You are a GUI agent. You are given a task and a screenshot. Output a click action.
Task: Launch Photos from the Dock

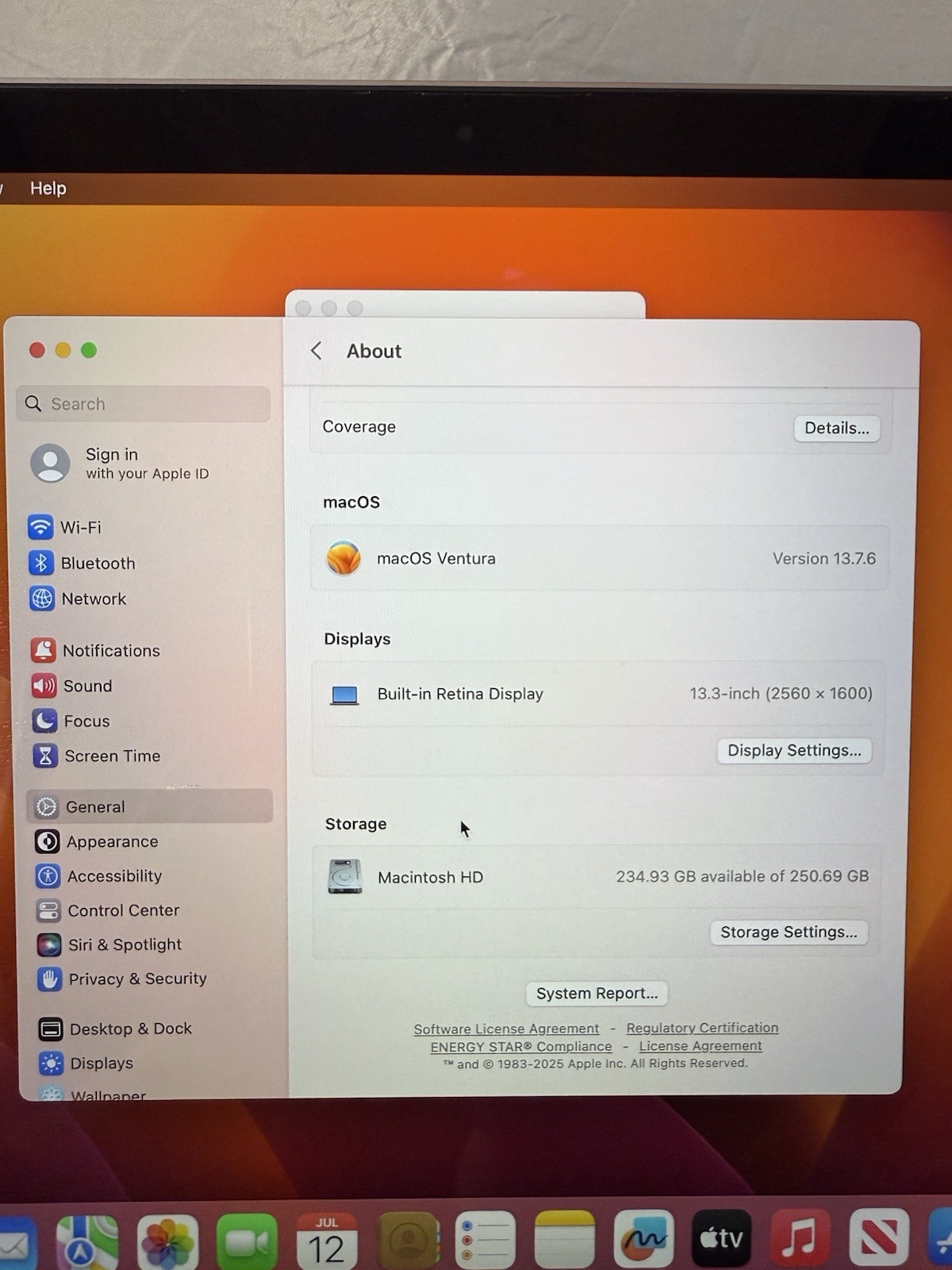167,1242
